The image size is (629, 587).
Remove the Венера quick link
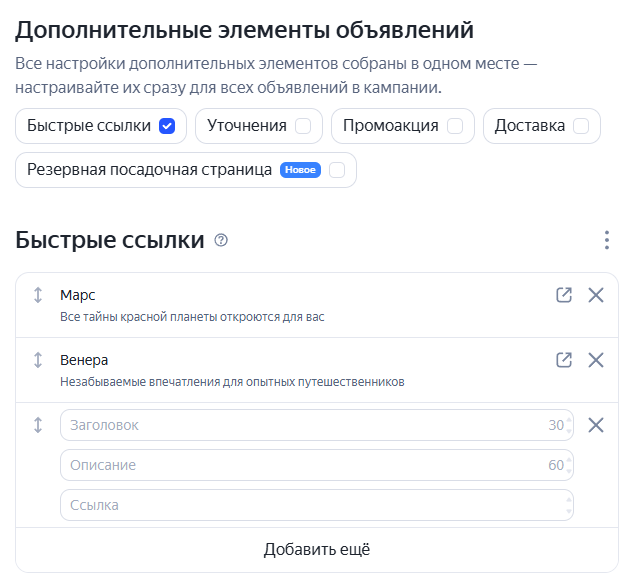[596, 360]
